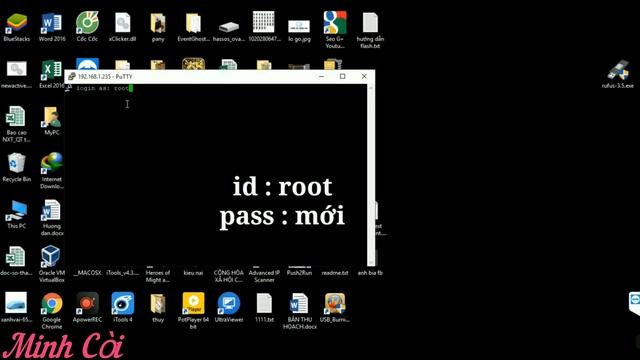Screen dimensions: 640x360
Task: Open the TeamViewer panel on right edge
Action: click(635, 303)
